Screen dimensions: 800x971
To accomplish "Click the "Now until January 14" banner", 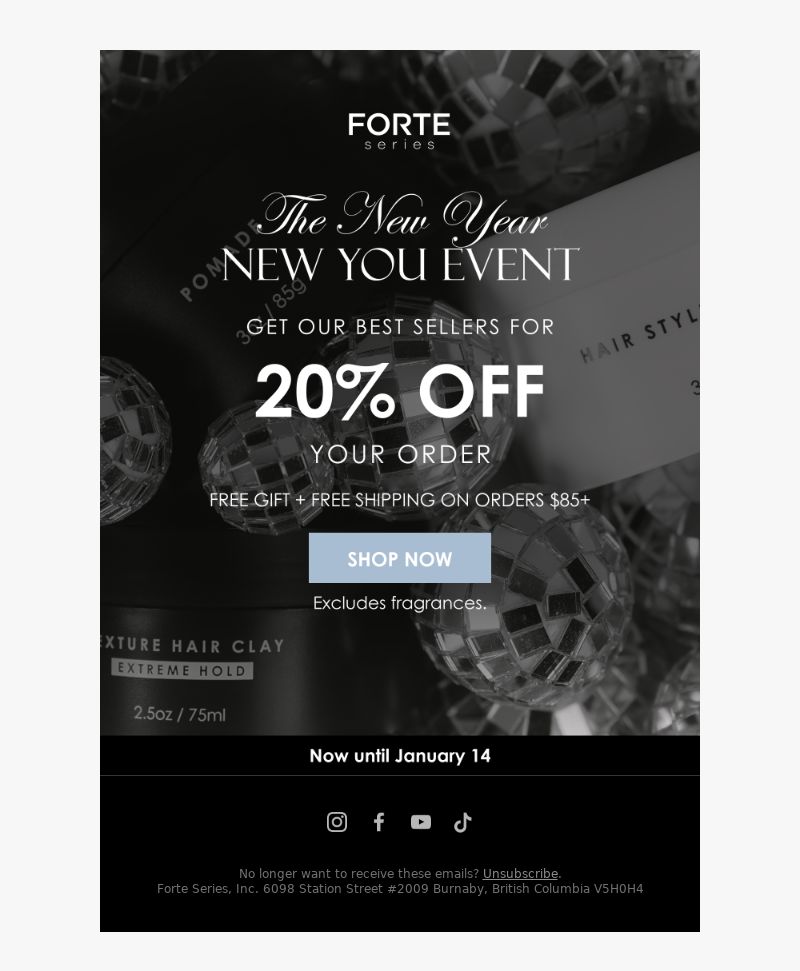I will (x=400, y=755).
